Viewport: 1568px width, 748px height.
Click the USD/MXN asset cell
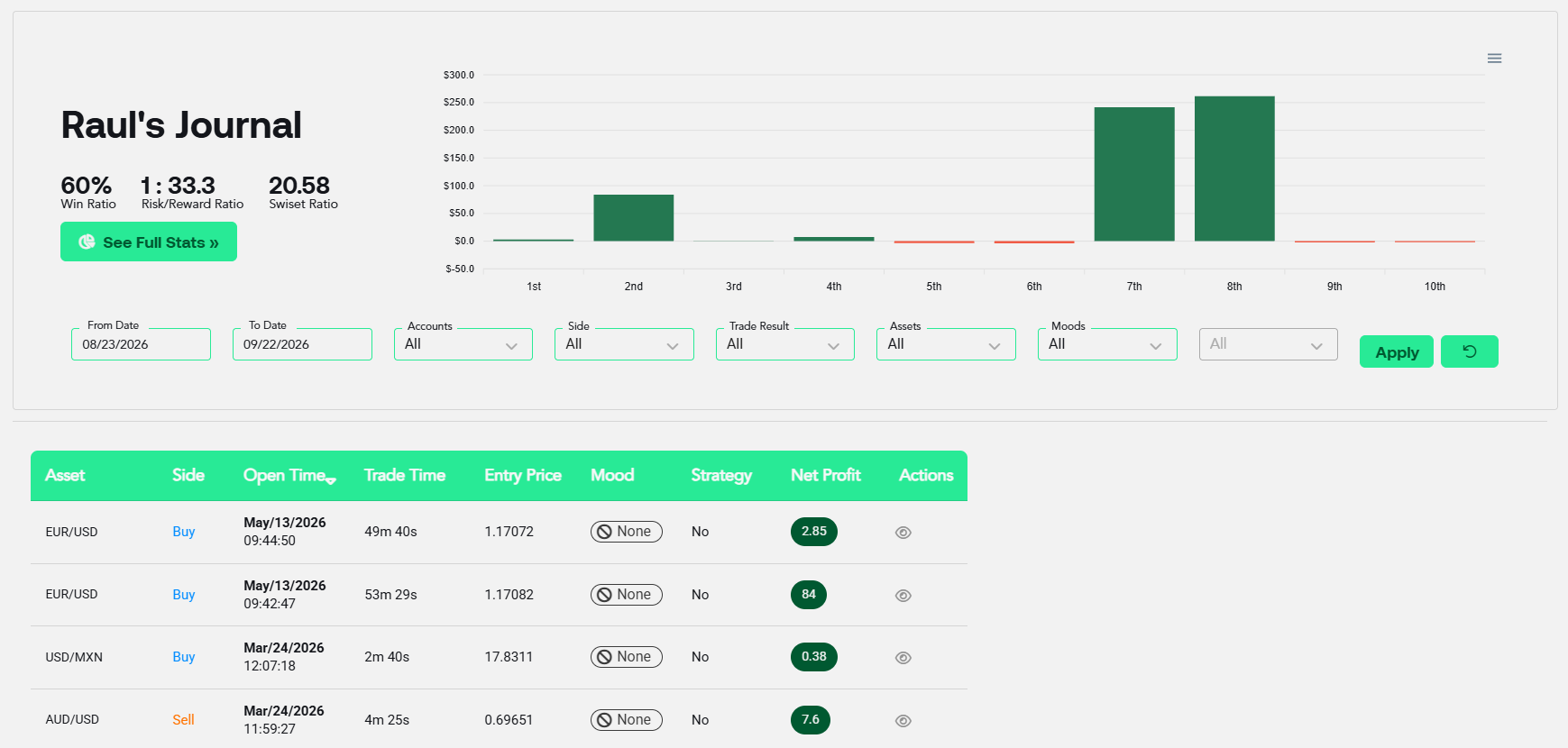click(x=74, y=657)
